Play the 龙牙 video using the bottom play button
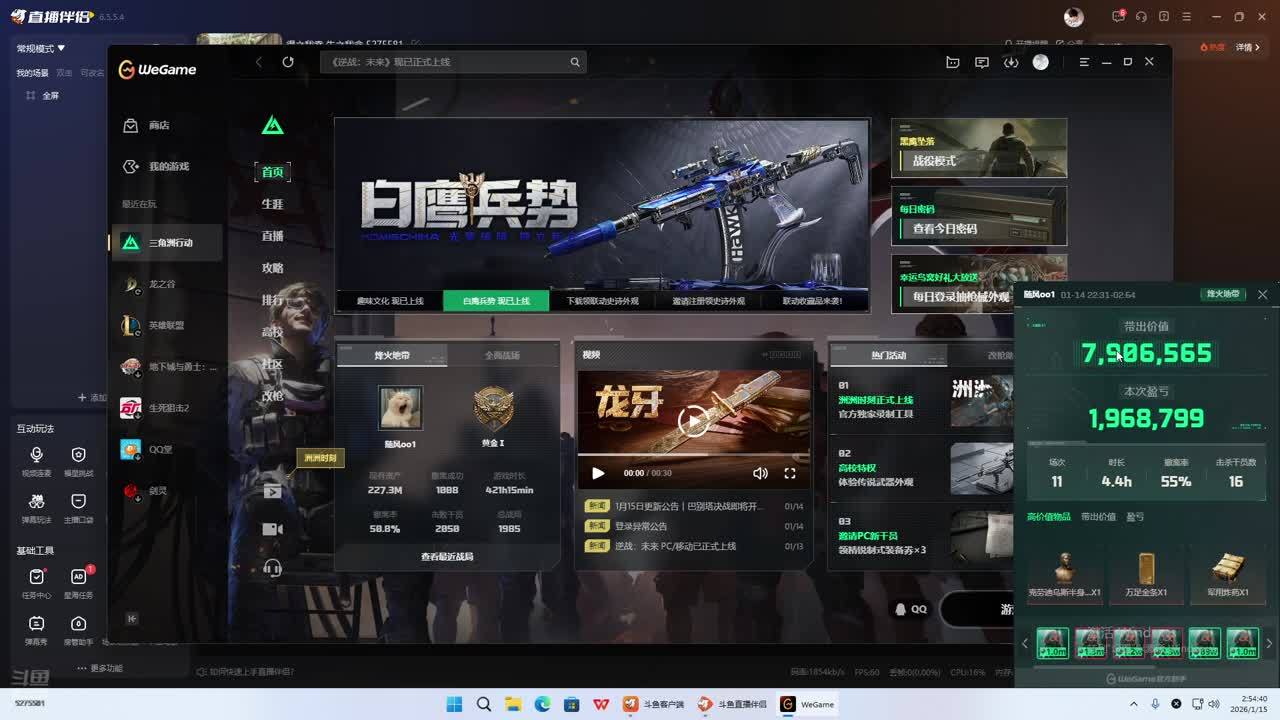The image size is (1280, 720). click(x=598, y=473)
